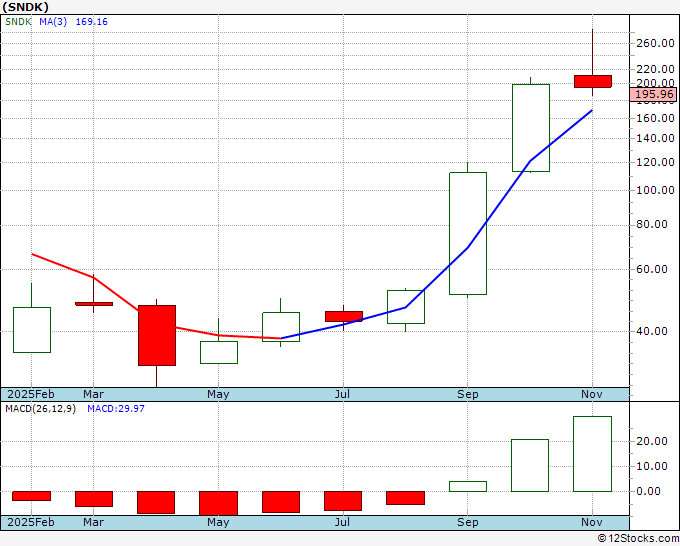680x546 pixels.
Task: Click the red March MACD bar
Action: [94, 499]
